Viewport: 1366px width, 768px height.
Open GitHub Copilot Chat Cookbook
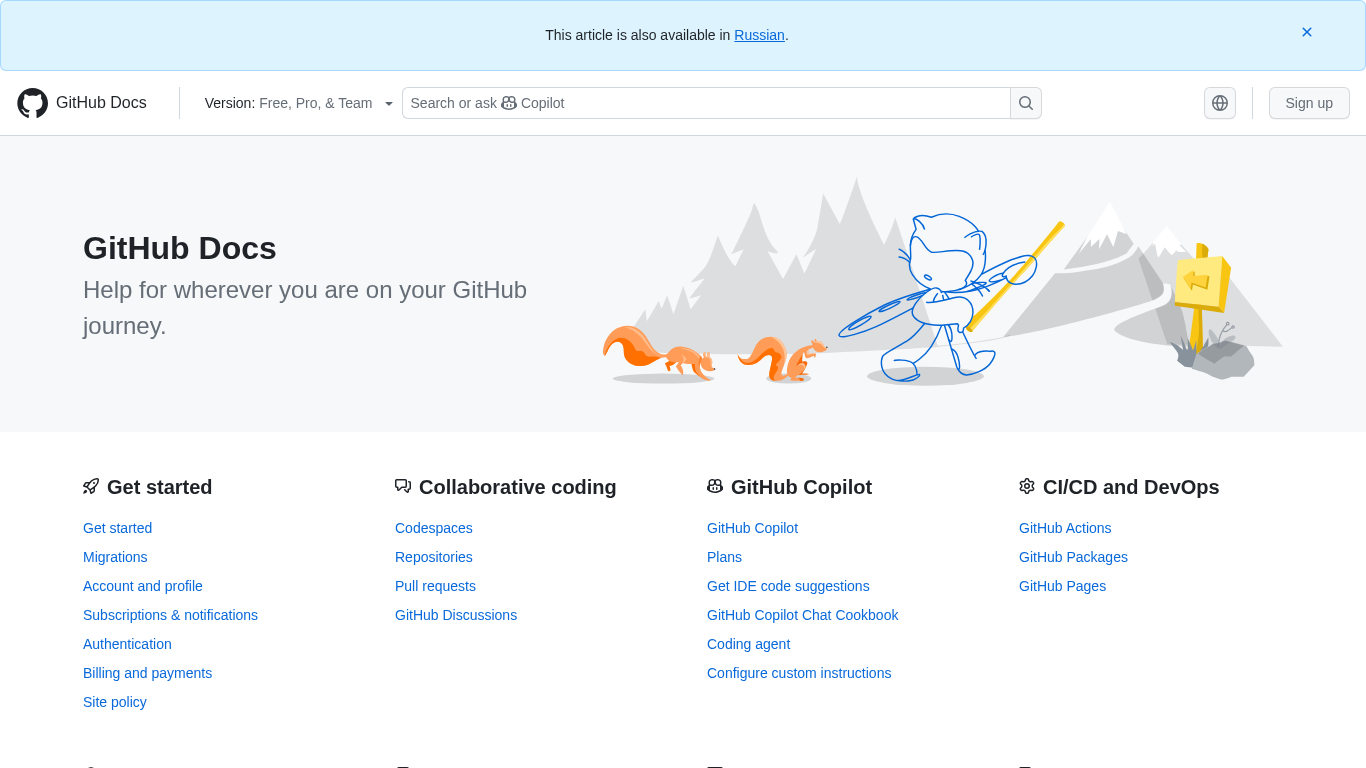[x=802, y=615]
